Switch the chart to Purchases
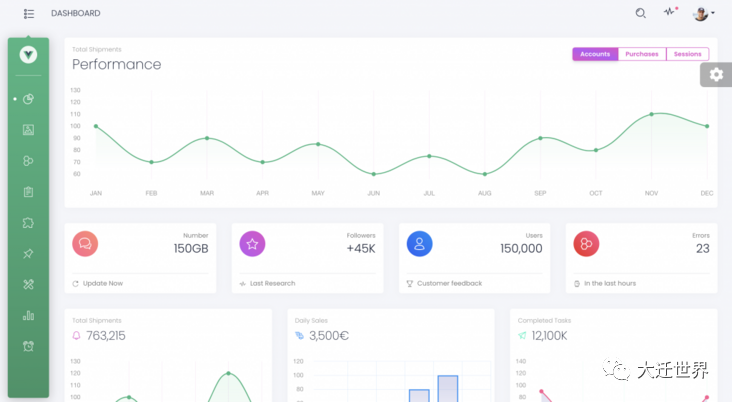732x402 pixels. coord(642,54)
